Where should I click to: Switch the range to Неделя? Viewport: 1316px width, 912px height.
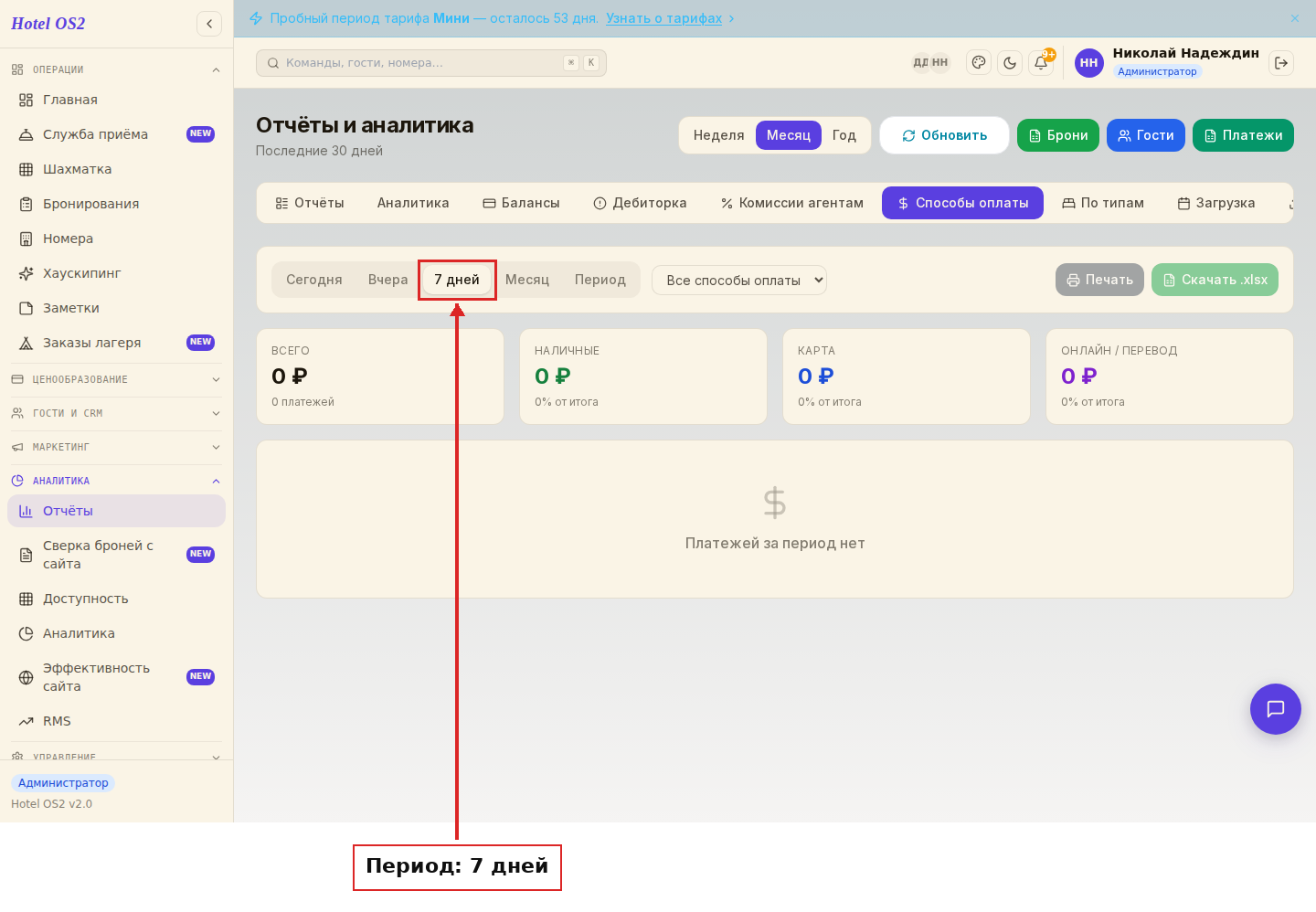718,135
